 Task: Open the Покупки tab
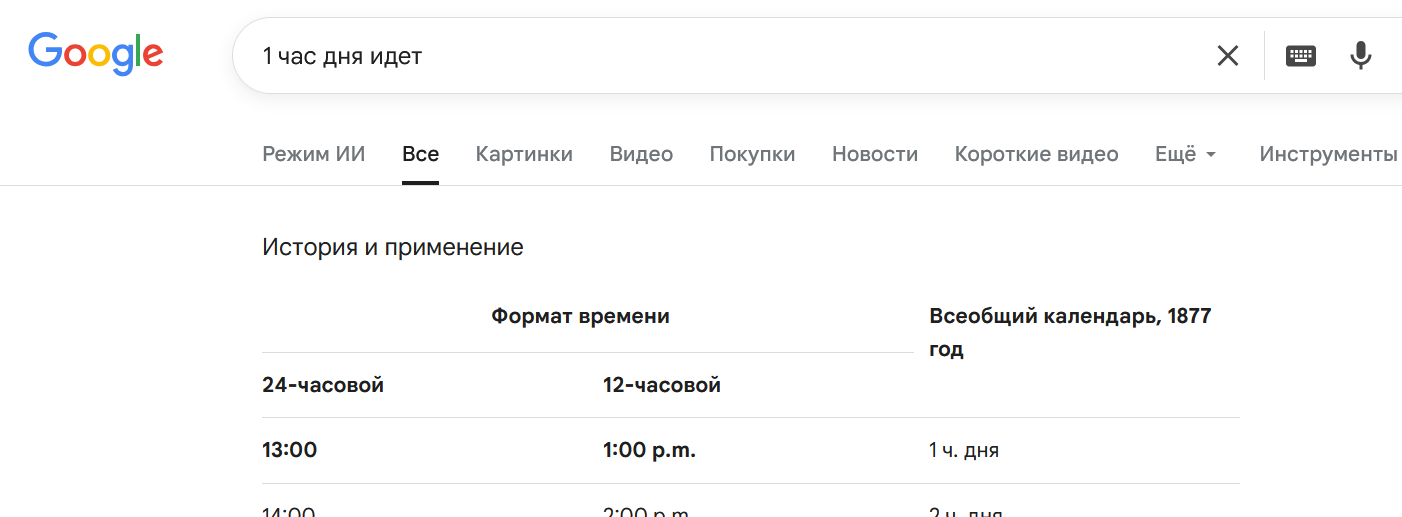(x=752, y=154)
